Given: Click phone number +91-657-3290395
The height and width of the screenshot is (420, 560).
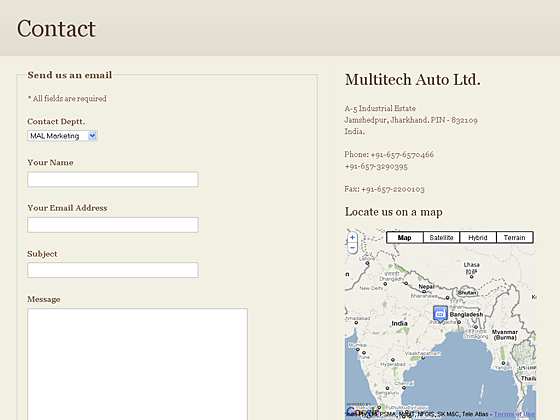Looking at the screenshot, I should [376, 166].
